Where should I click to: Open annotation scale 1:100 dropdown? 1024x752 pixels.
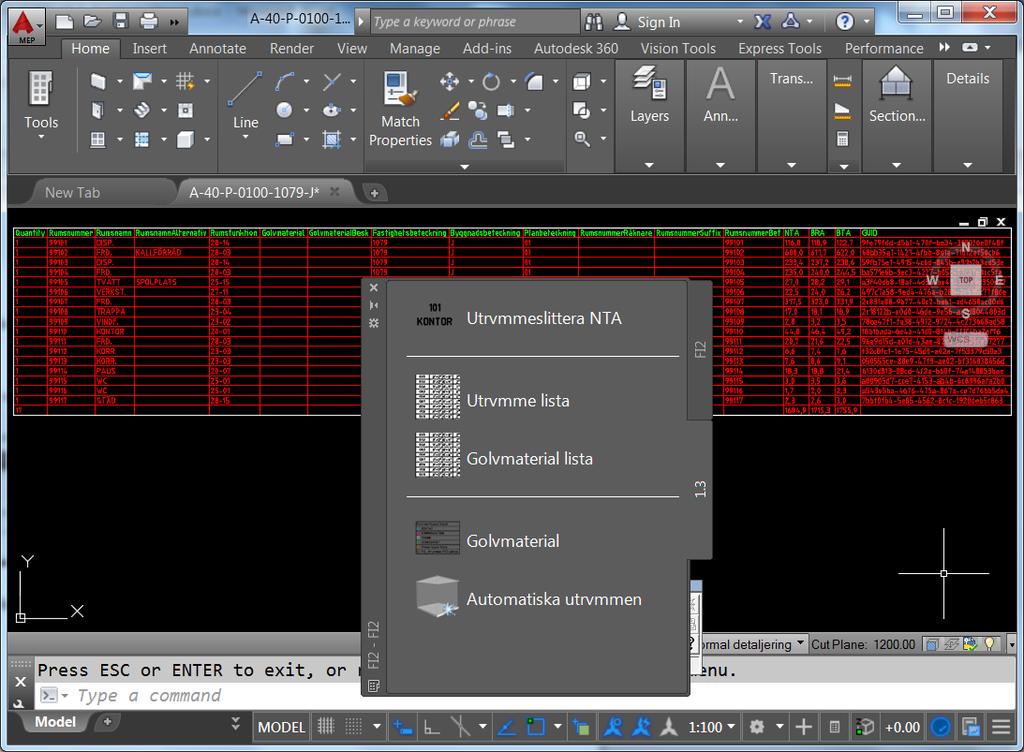pos(711,727)
